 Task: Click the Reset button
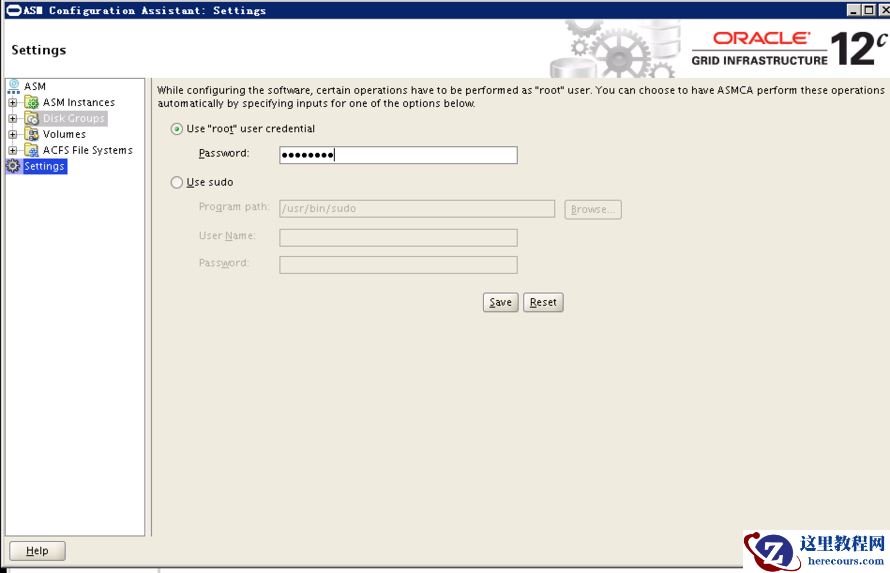543,302
